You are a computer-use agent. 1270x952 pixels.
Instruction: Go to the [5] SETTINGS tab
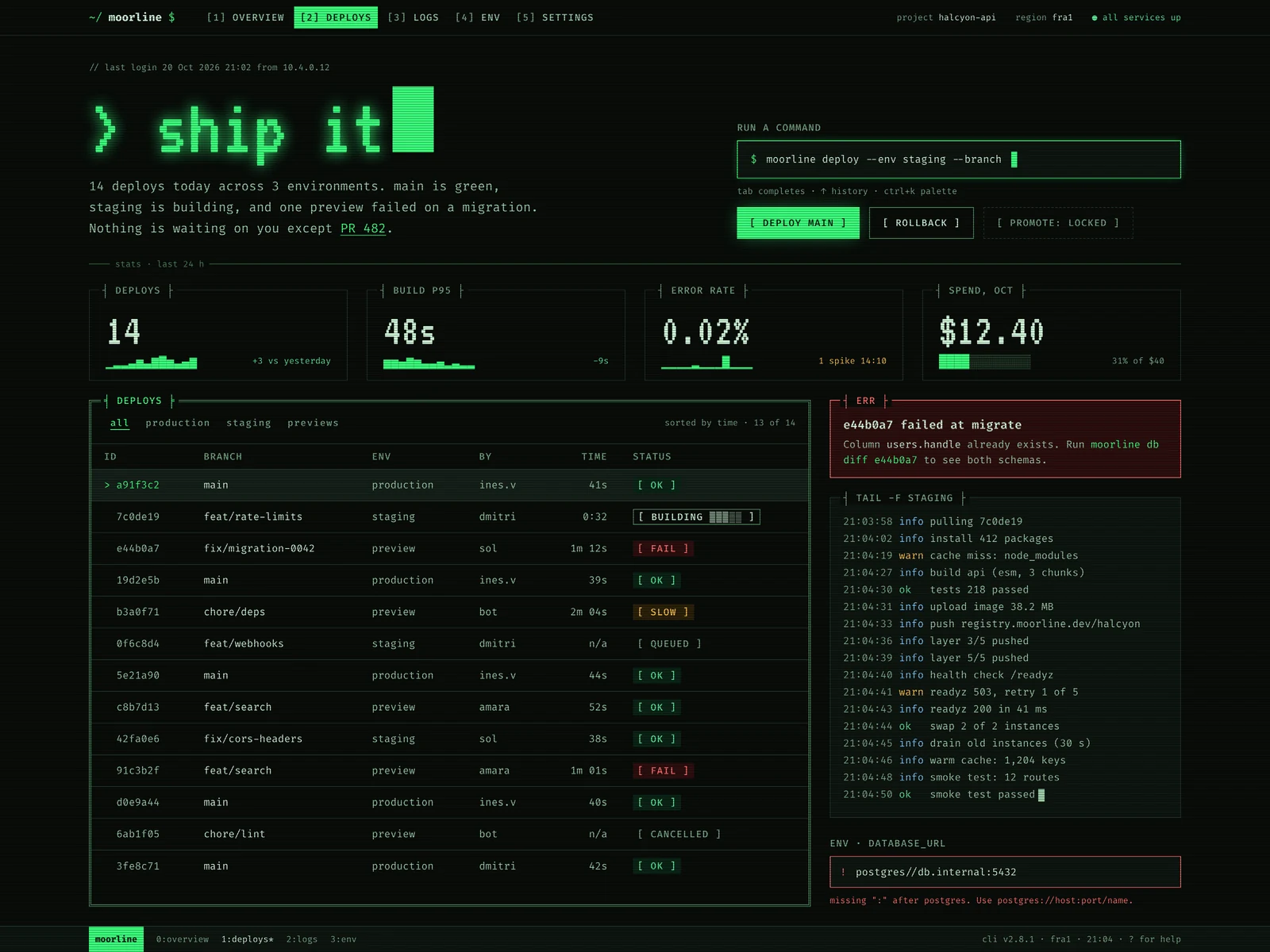coord(555,17)
